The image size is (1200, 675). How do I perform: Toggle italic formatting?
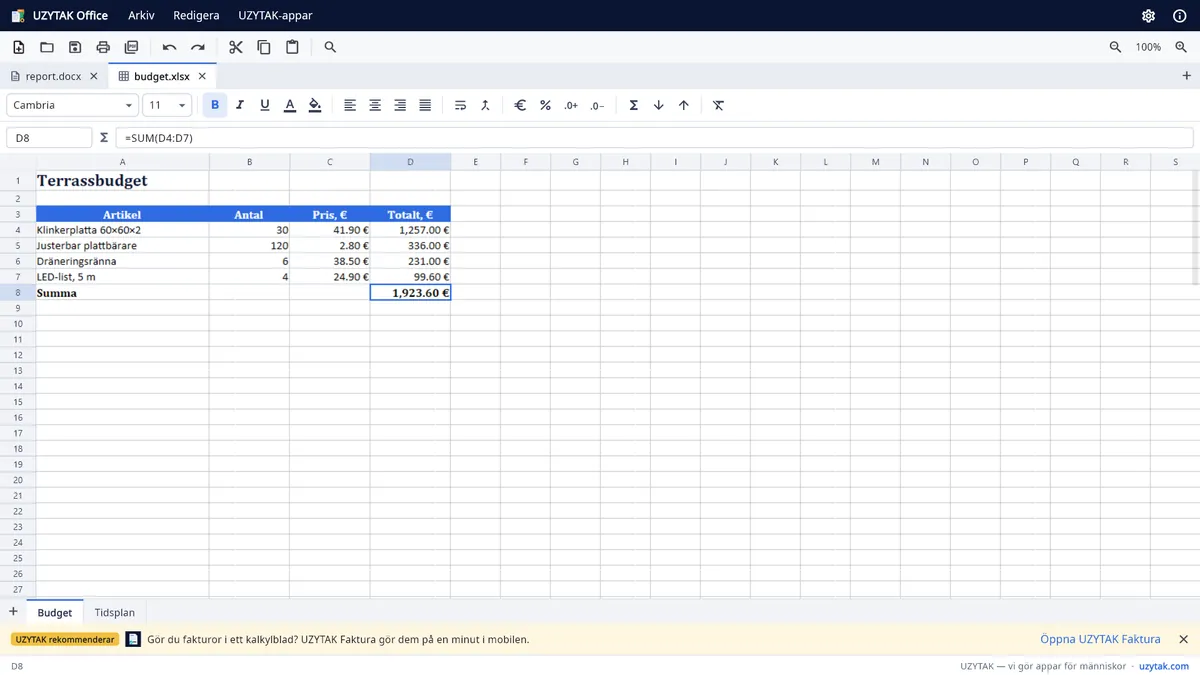point(240,105)
